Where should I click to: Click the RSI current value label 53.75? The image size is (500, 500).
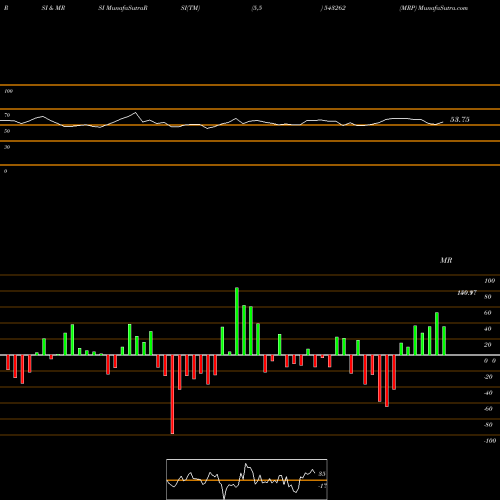(460, 120)
